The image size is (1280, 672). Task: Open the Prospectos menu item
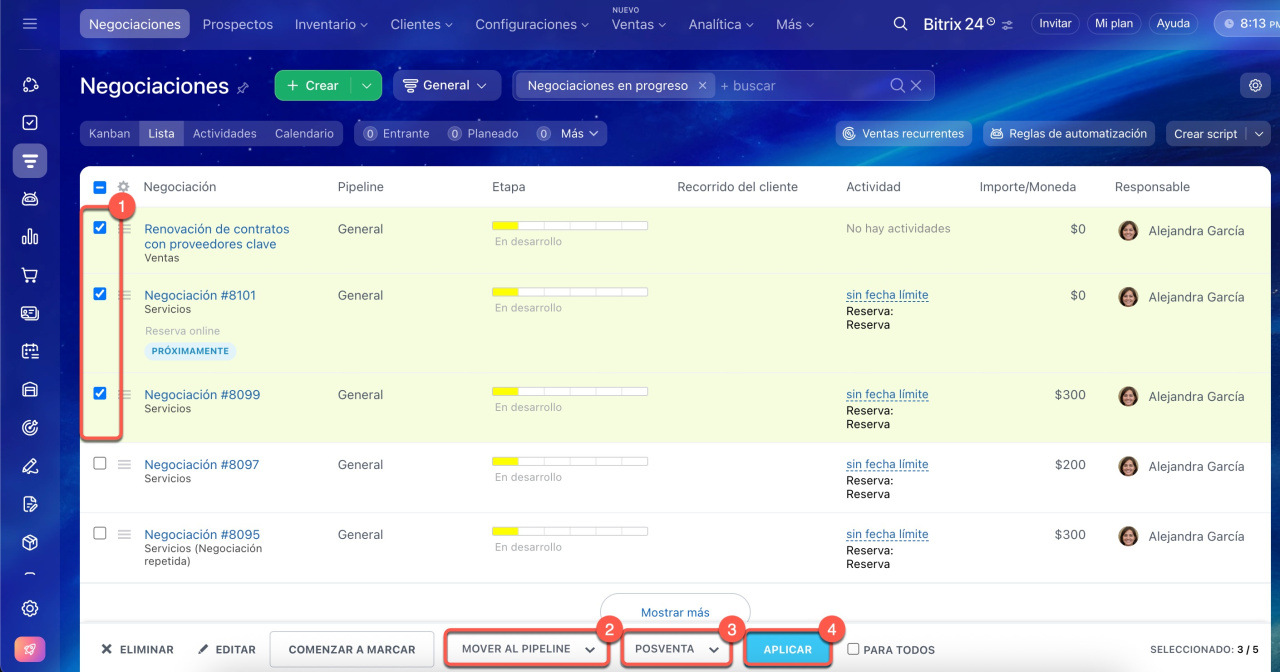[237, 24]
